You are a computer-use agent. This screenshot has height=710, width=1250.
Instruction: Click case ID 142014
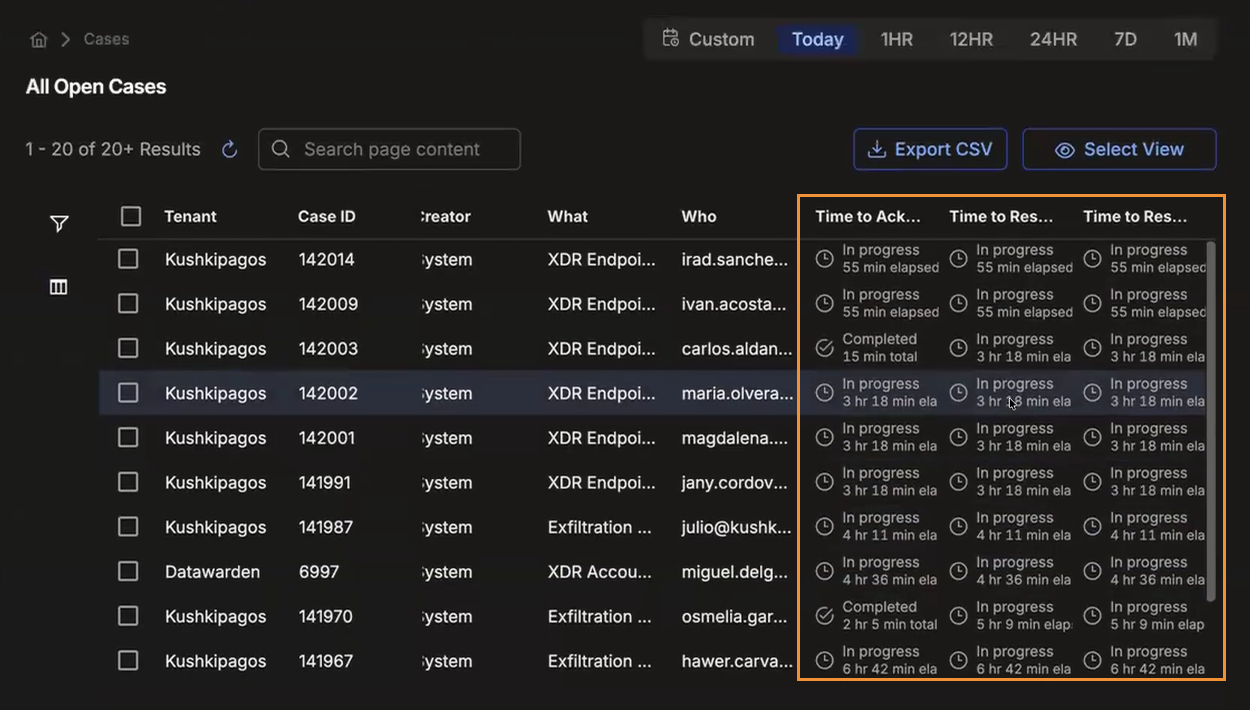coord(328,259)
